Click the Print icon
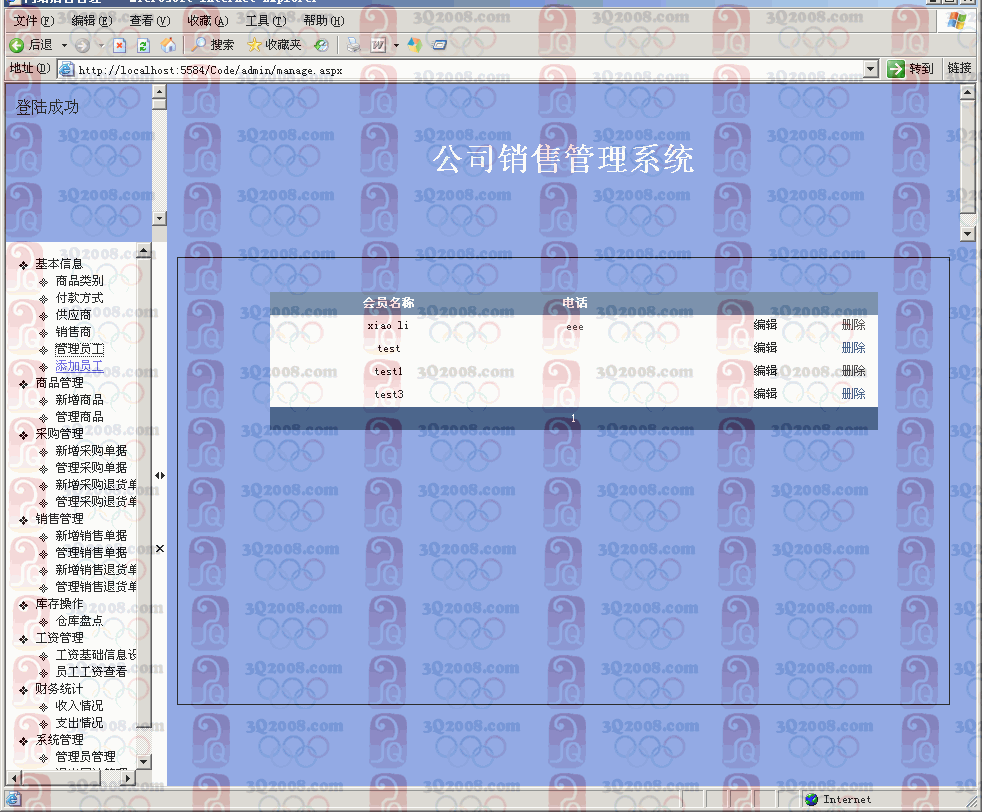This screenshot has height=812, width=982. (x=354, y=45)
